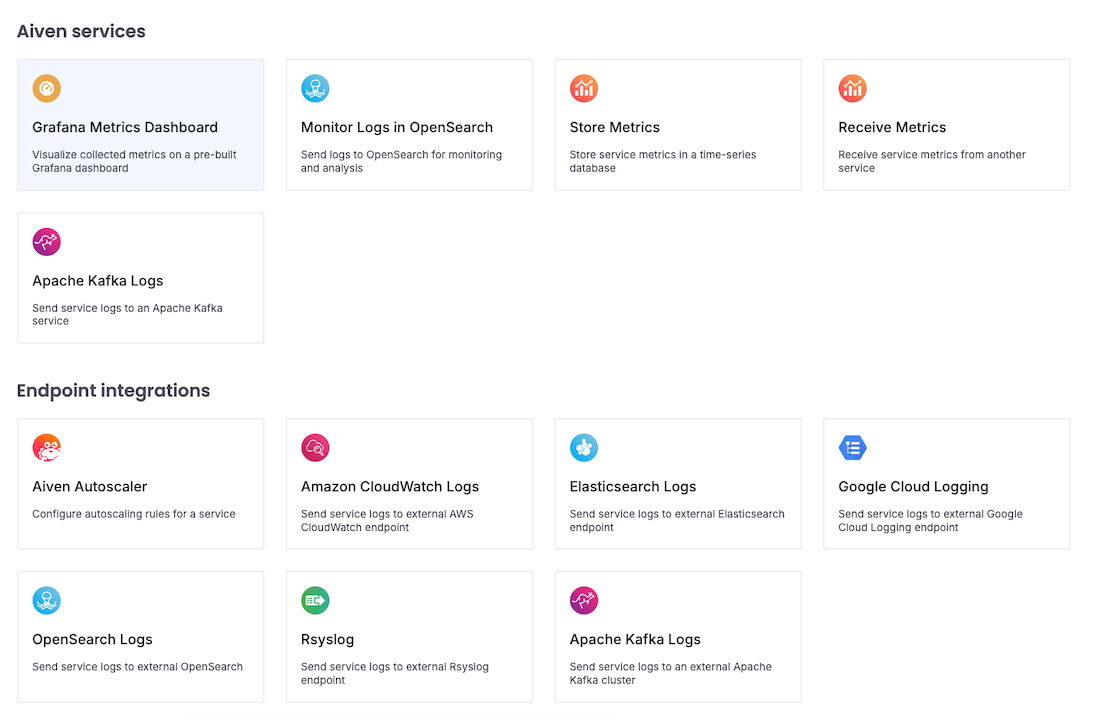Choose the Store Metrics title
Image resolution: width=1113 pixels, height=720 pixels.
pyautogui.click(x=615, y=127)
